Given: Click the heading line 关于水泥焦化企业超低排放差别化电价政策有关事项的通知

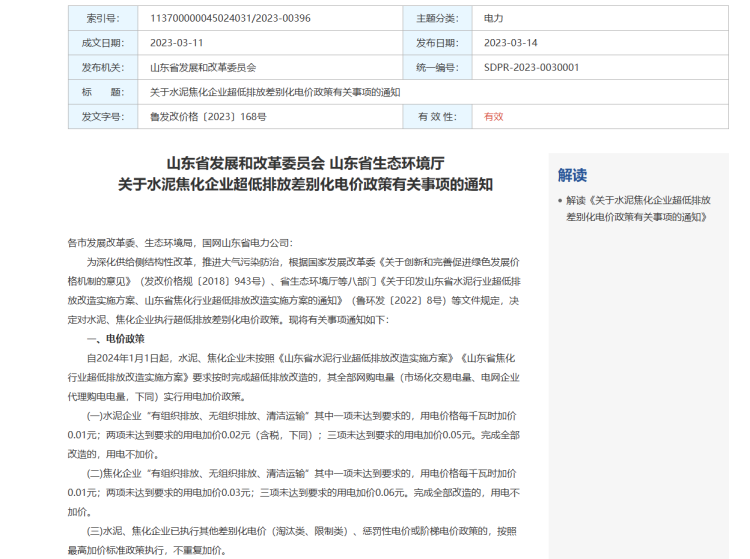Looking at the screenshot, I should 305,185.
